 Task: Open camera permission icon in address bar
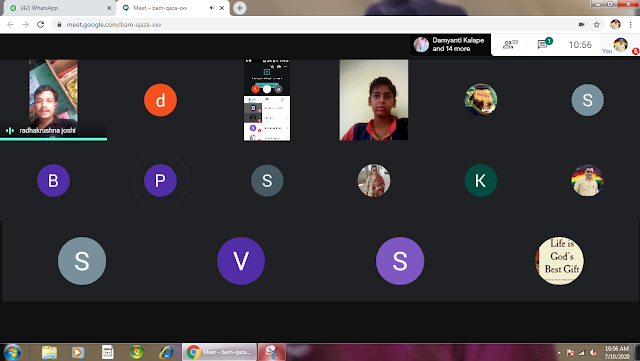tap(582, 25)
